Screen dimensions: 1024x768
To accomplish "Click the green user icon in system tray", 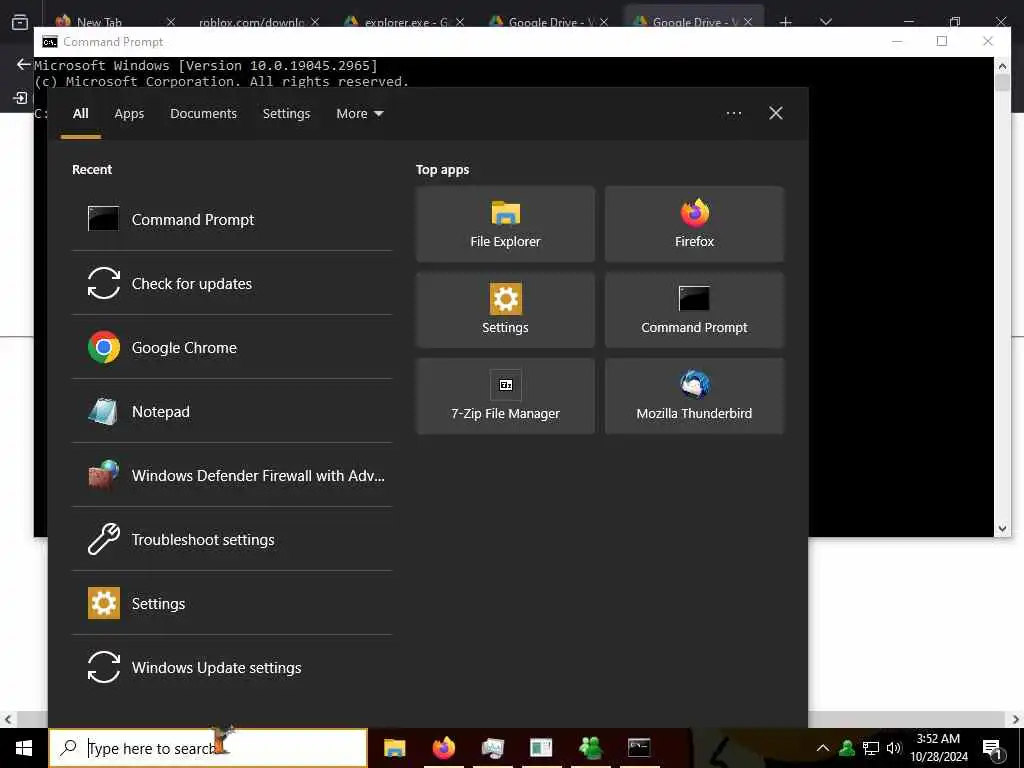I will click(x=847, y=748).
